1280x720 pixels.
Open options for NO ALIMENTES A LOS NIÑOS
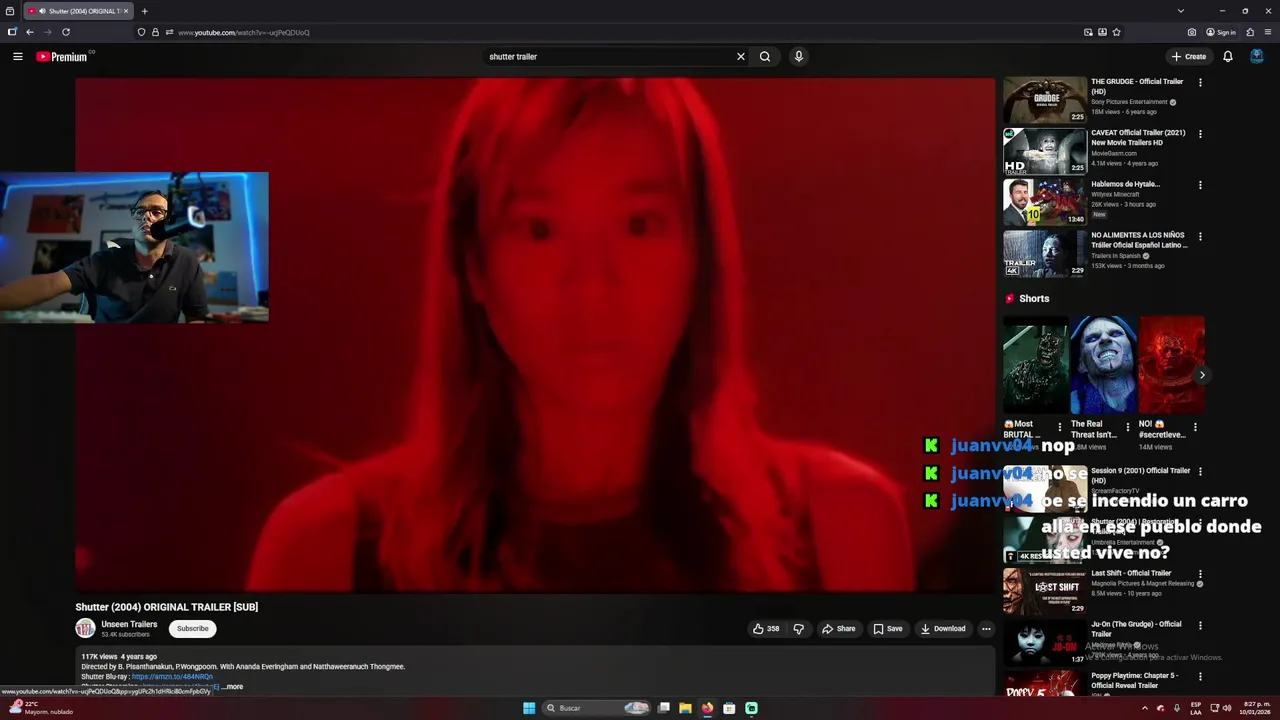1200,237
